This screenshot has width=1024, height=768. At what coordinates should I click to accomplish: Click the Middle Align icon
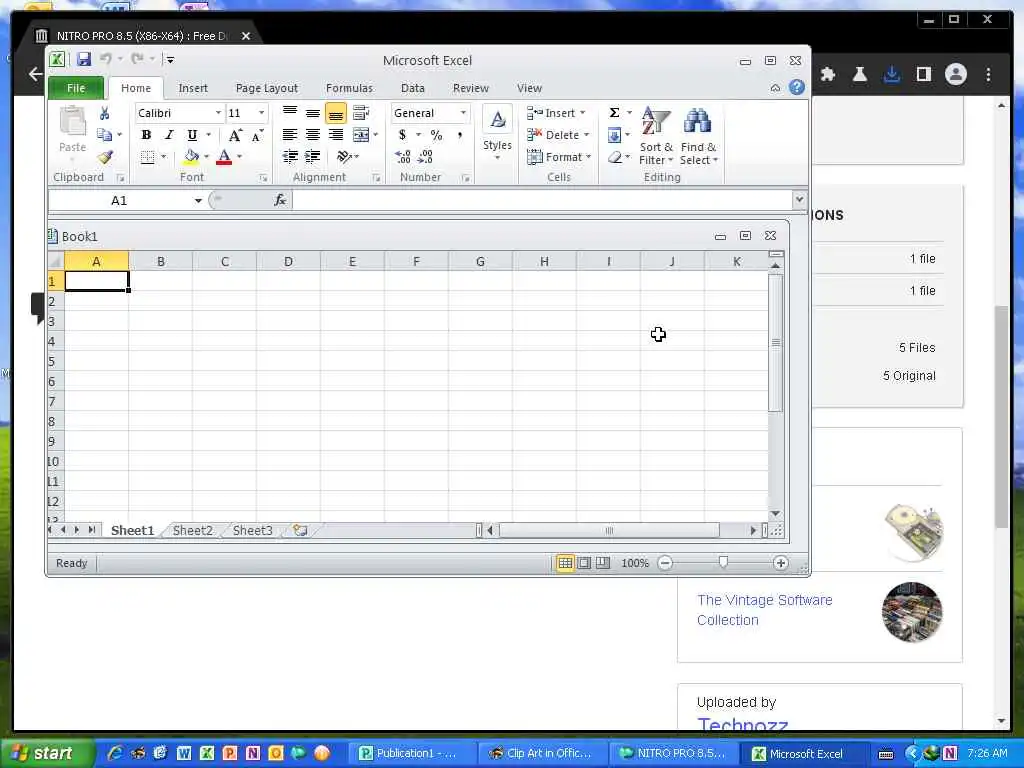313,113
